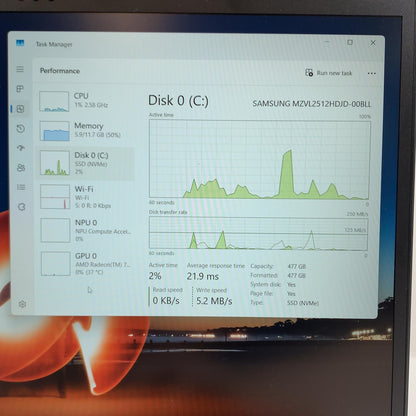Click the SAMSUNG MZVL2512HDJD-00BLL model text
The height and width of the screenshot is (416, 416).
(312, 104)
